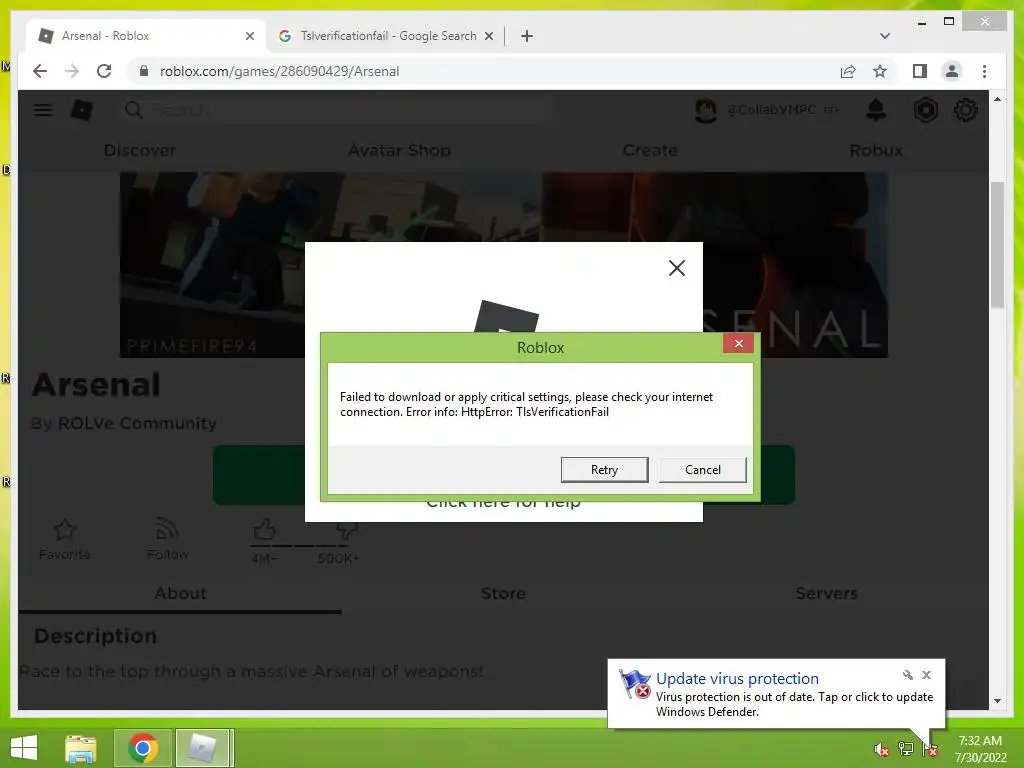Click Cancel in the Roblox error dialog
This screenshot has height=768, width=1024.
coord(703,470)
